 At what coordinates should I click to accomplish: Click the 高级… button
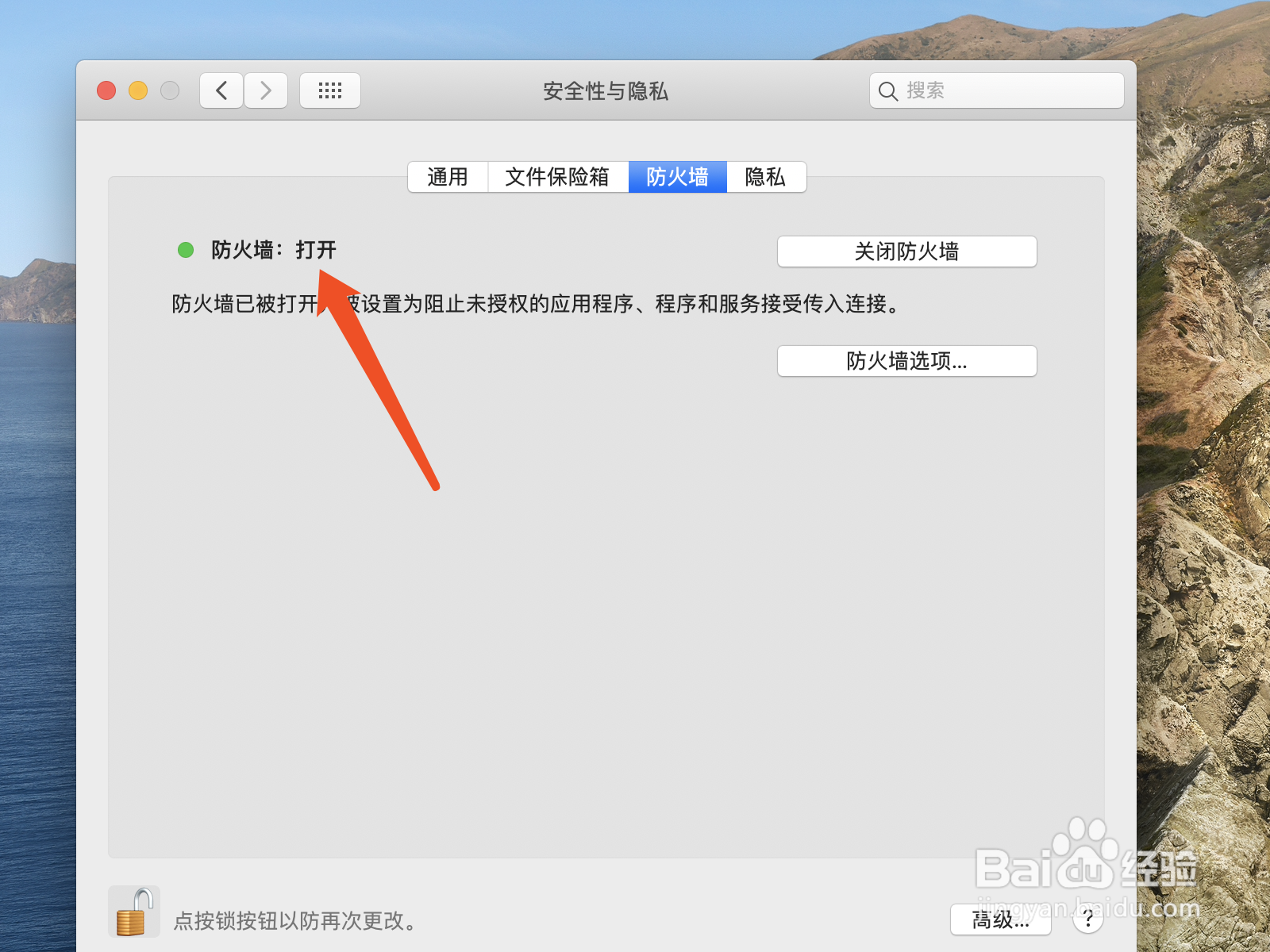(x=1001, y=919)
